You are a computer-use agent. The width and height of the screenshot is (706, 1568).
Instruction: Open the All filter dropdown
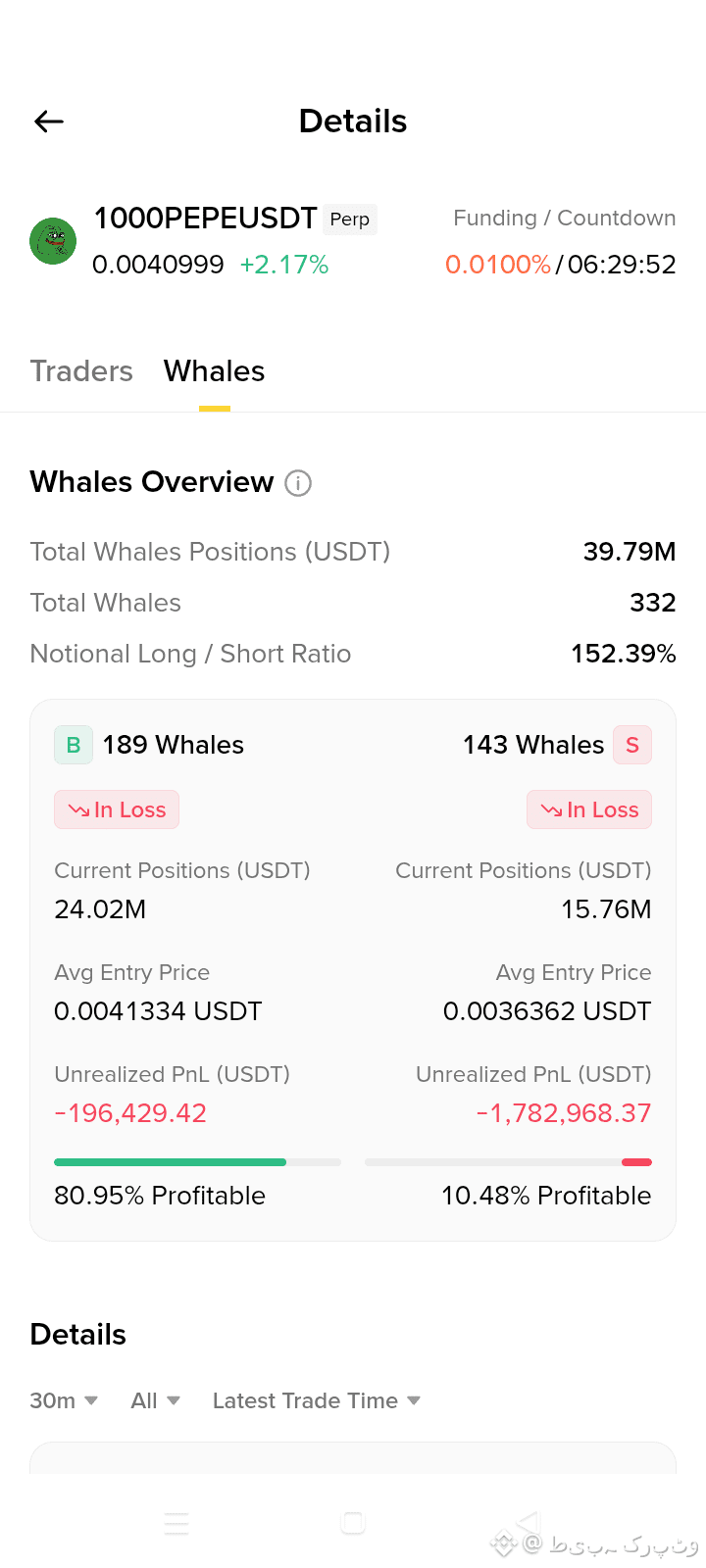click(x=156, y=1400)
